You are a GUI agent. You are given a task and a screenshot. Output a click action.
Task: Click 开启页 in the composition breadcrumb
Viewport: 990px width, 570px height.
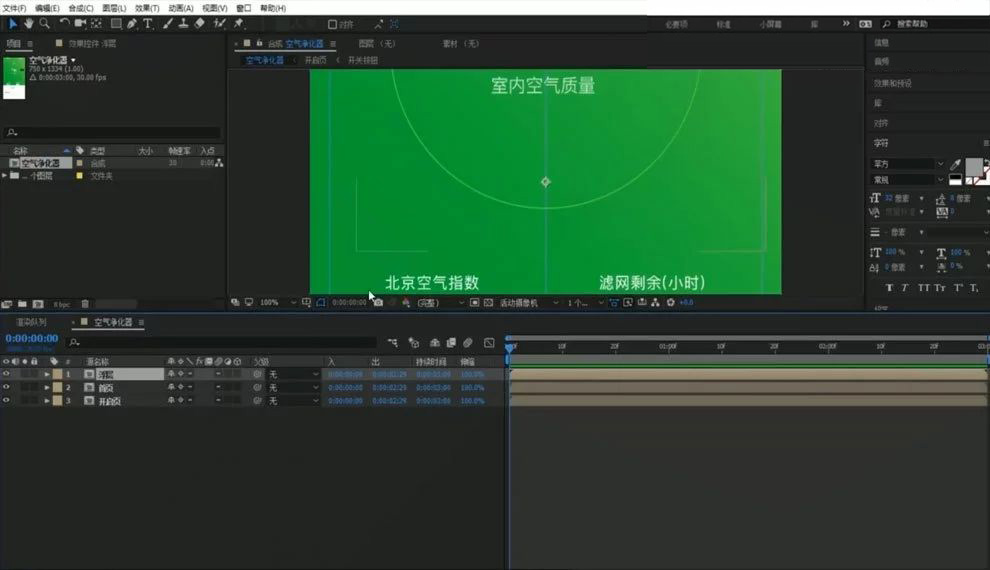pyautogui.click(x=316, y=60)
